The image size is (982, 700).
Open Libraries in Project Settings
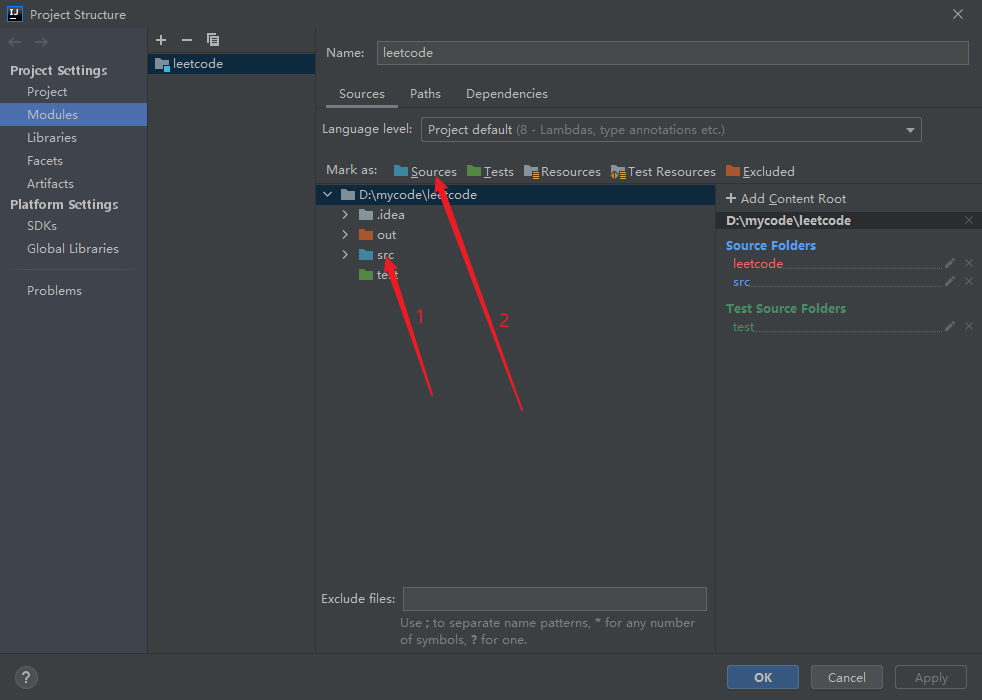click(x=52, y=138)
